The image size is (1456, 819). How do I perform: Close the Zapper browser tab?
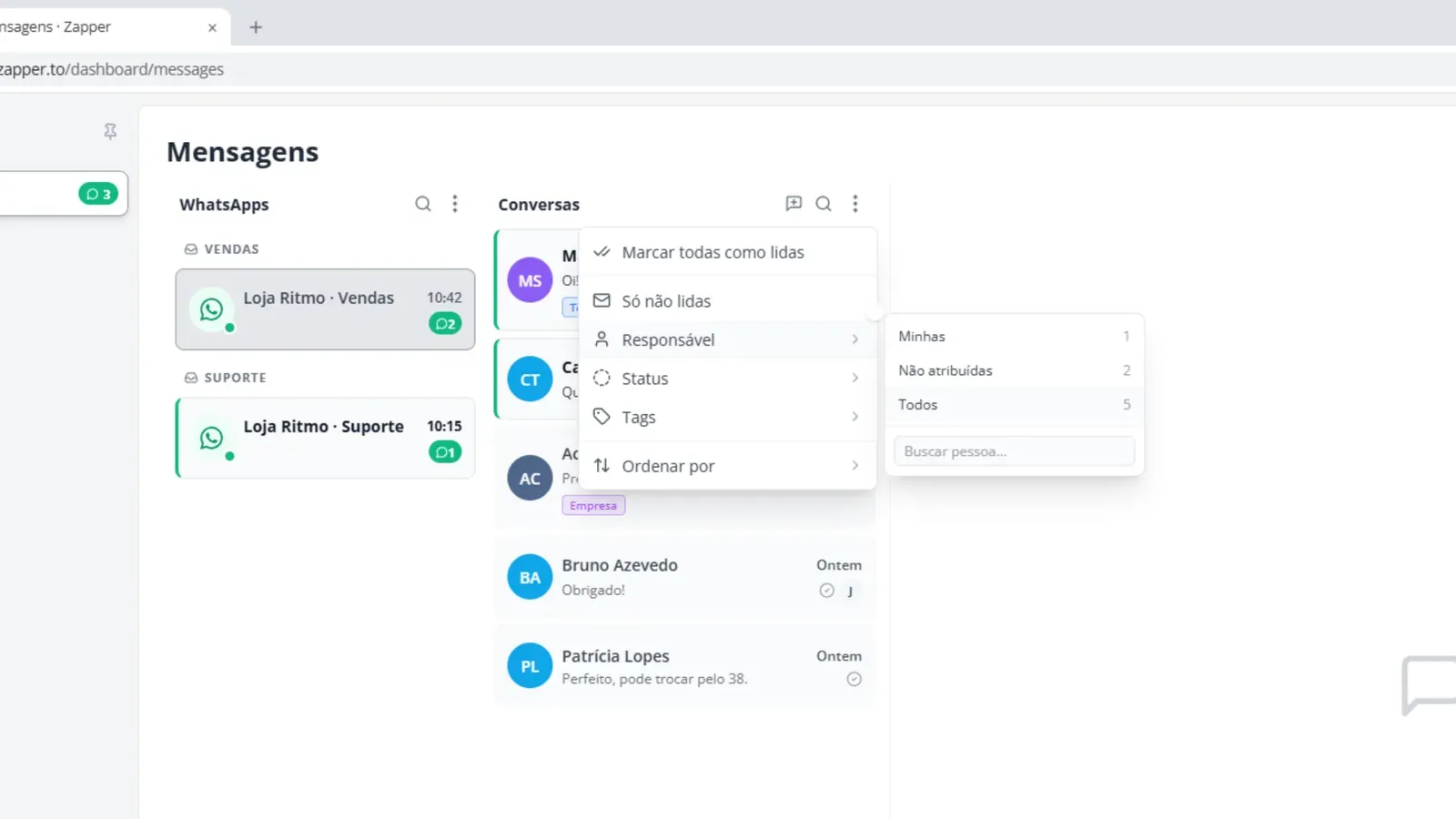click(x=212, y=27)
